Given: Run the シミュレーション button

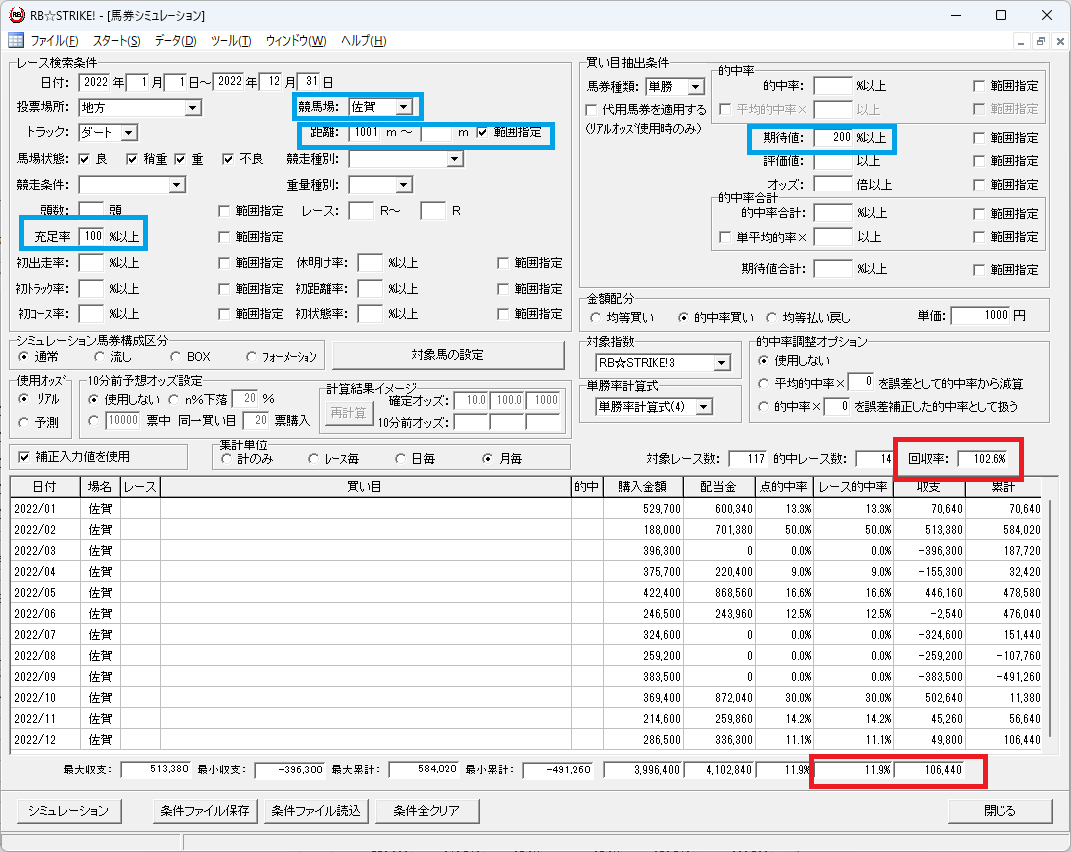Looking at the screenshot, I should 68,811.
